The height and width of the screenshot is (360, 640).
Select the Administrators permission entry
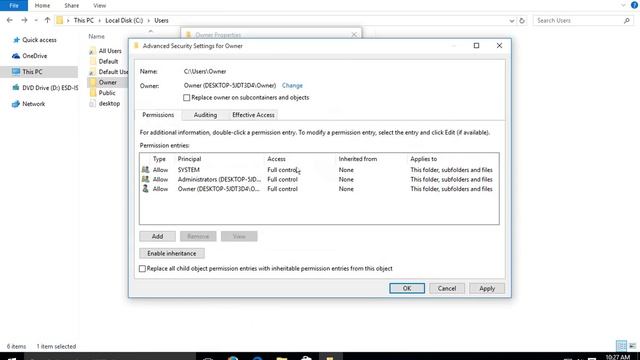[x=319, y=179]
